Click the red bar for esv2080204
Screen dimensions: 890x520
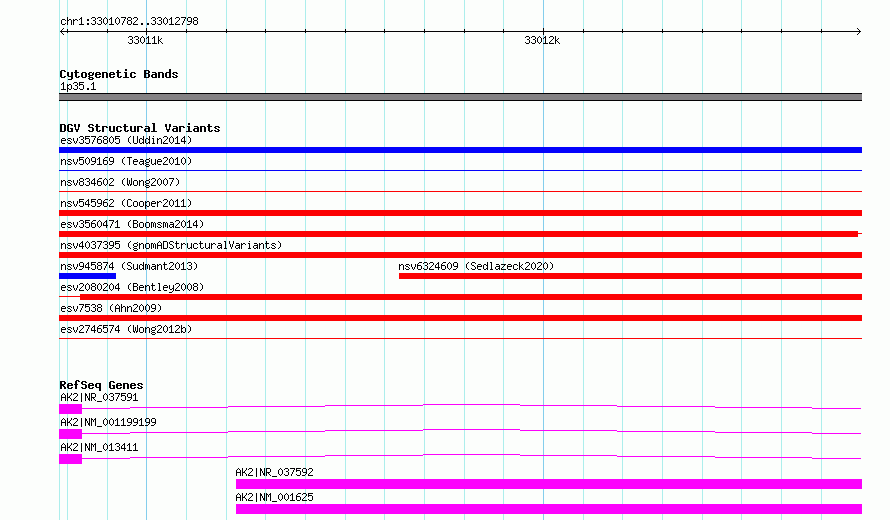click(471, 297)
